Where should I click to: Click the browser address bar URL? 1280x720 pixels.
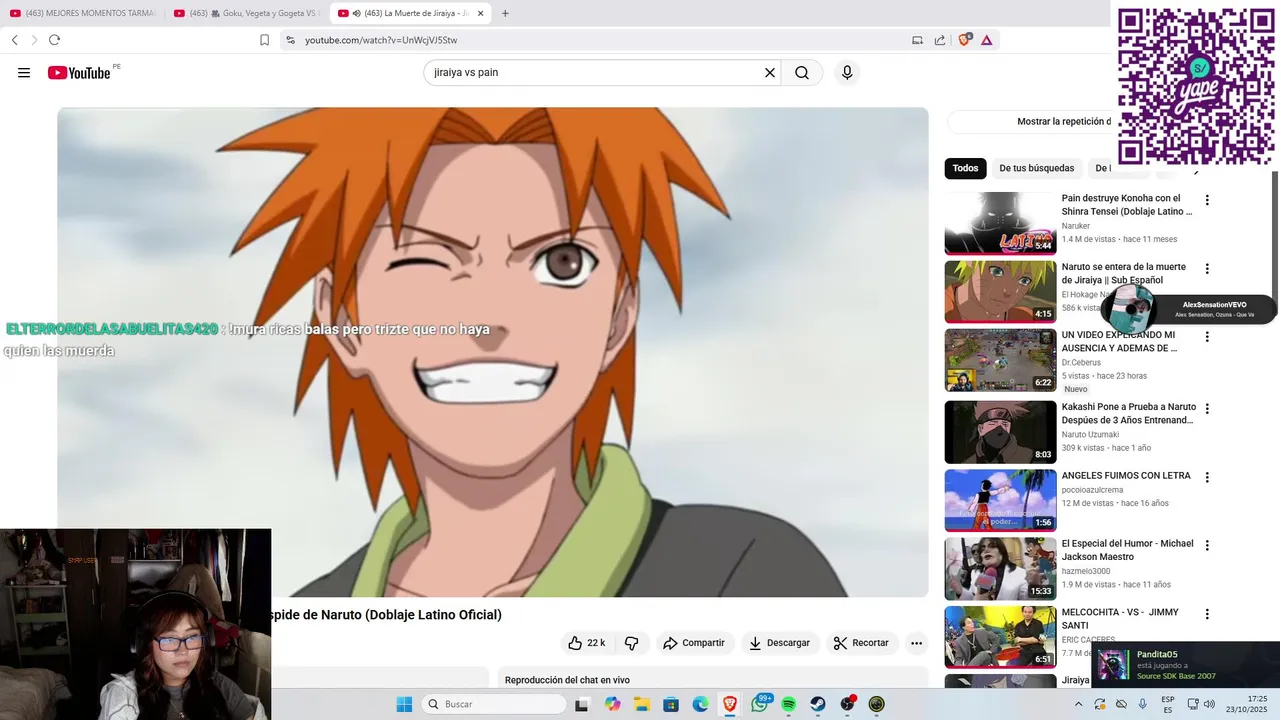(381, 40)
